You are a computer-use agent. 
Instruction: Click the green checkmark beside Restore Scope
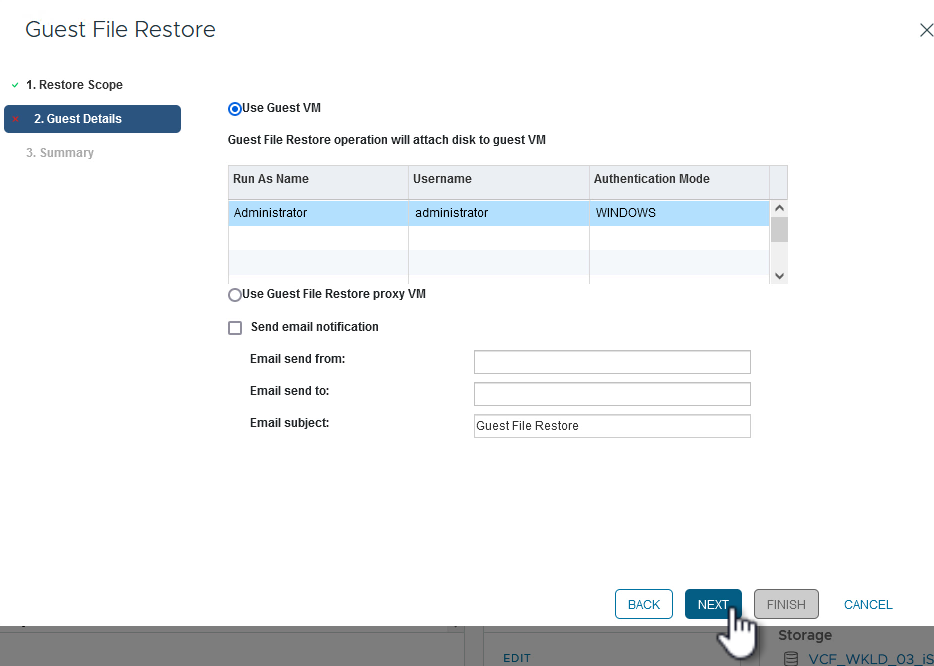point(15,85)
